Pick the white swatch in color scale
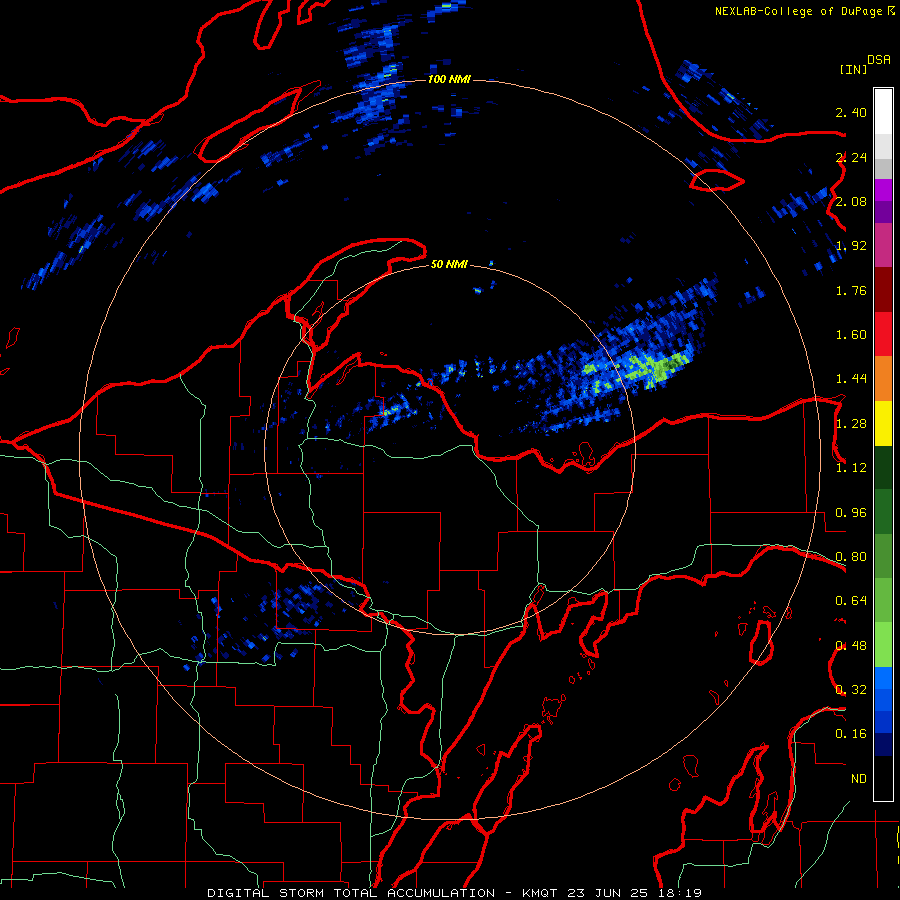The height and width of the screenshot is (900, 900). (883, 112)
